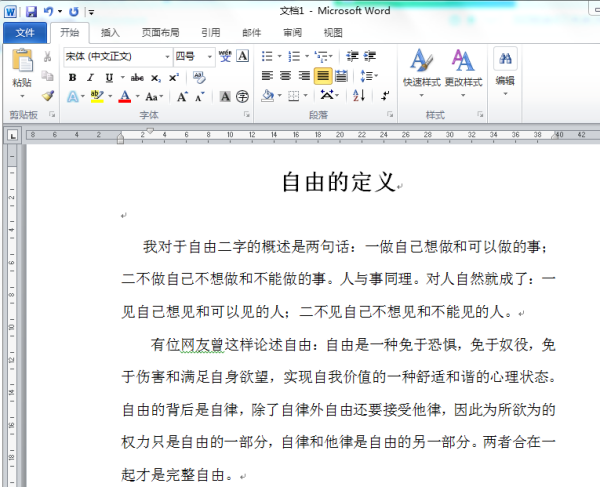Click the Shrink Font icon

pos(200,97)
